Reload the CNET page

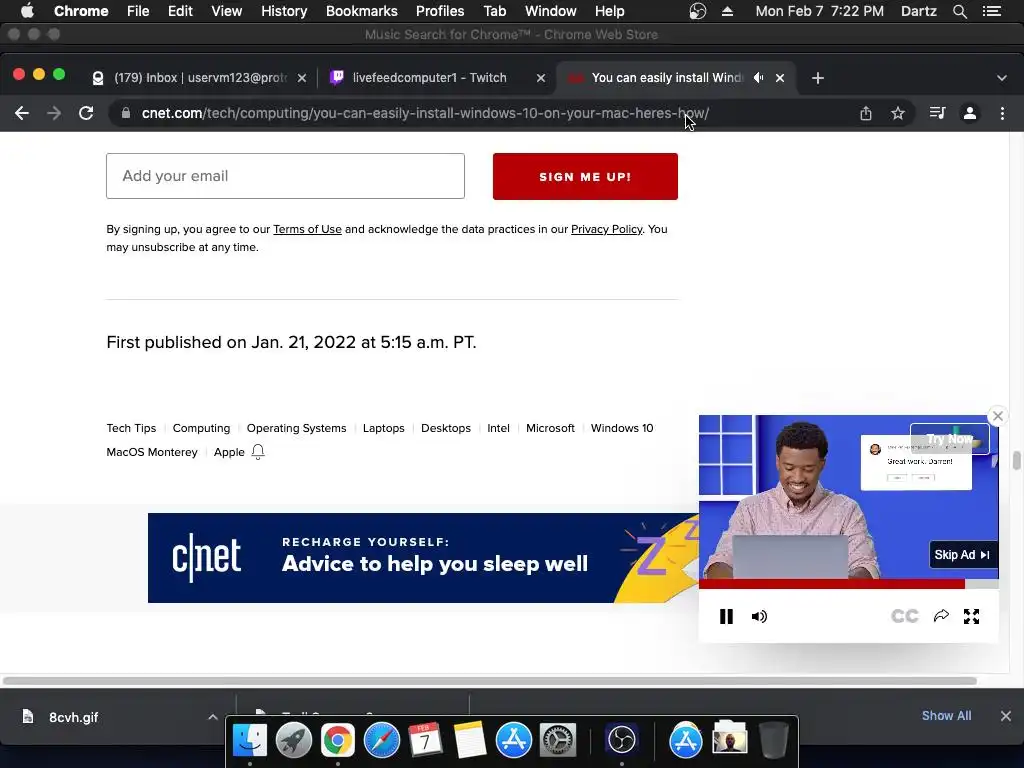86,113
